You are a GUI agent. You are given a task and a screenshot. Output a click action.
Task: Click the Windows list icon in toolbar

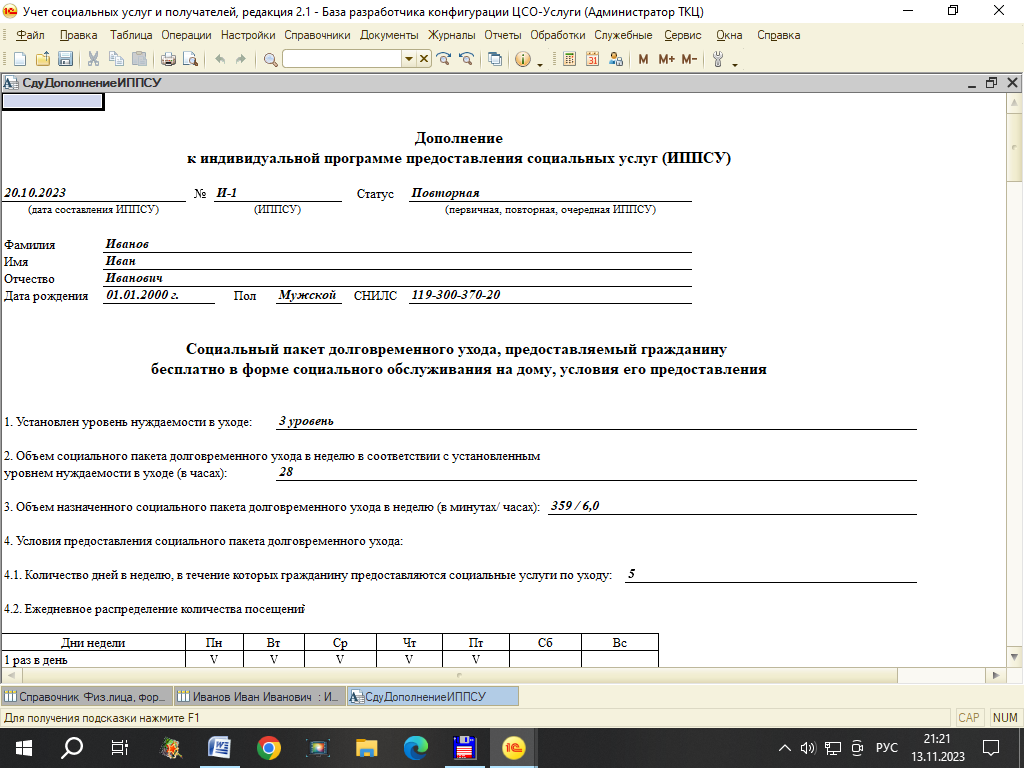495,60
